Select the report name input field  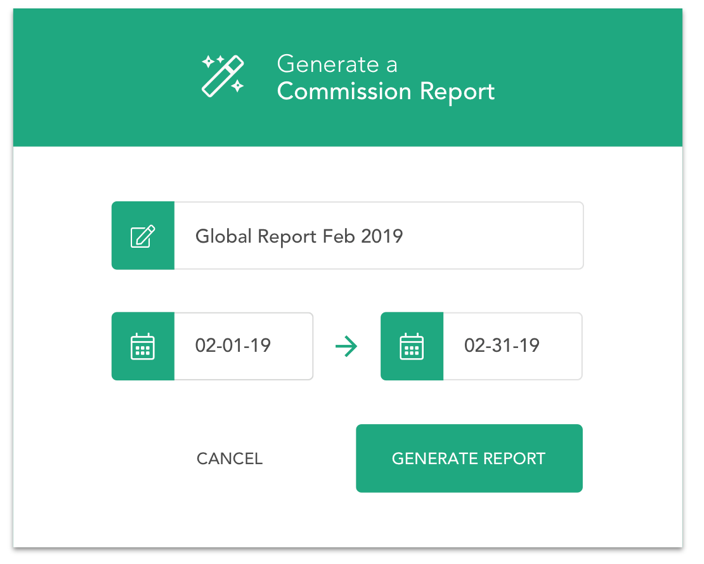tap(378, 236)
